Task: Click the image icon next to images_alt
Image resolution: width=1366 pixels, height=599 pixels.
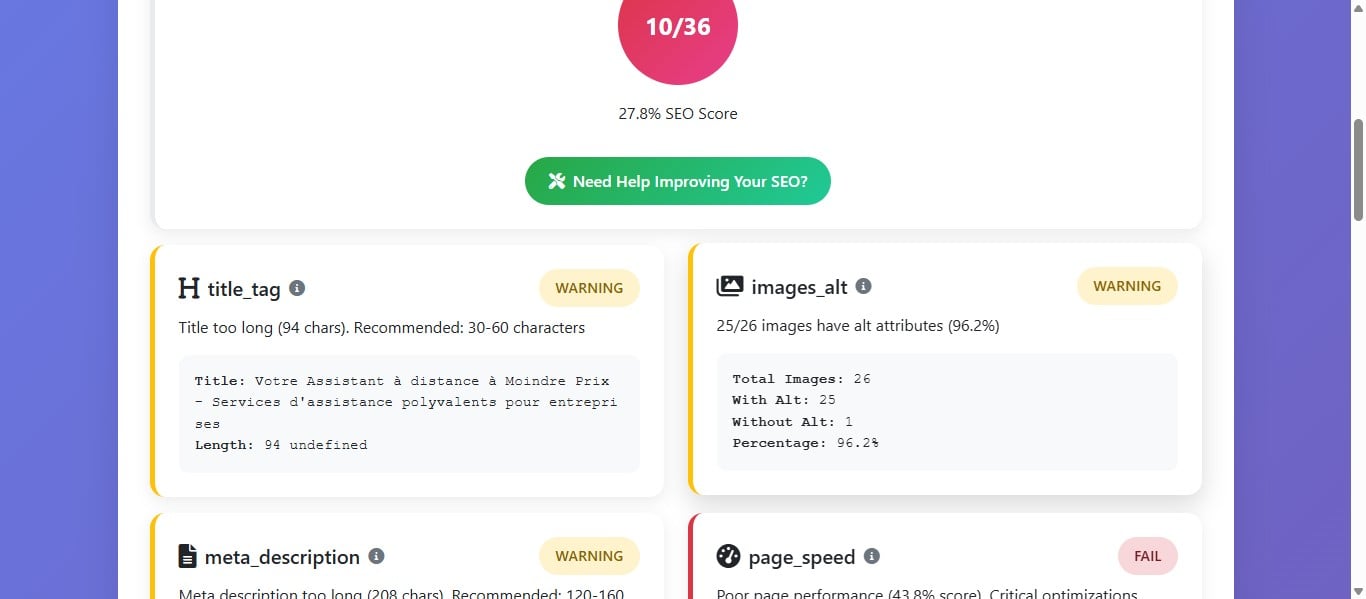Action: point(730,286)
